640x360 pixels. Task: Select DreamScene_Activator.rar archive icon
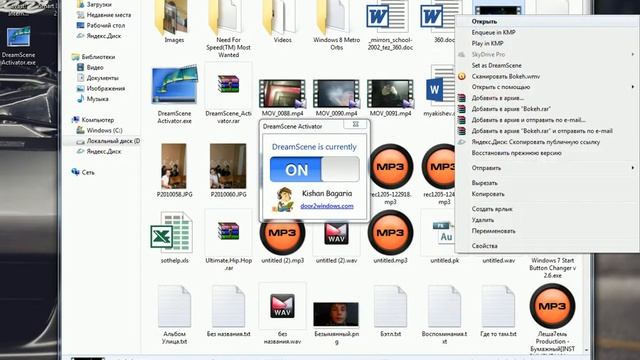pos(228,84)
